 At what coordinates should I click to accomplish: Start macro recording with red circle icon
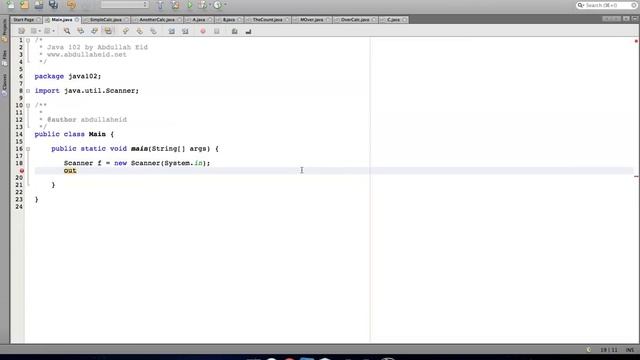203,31
